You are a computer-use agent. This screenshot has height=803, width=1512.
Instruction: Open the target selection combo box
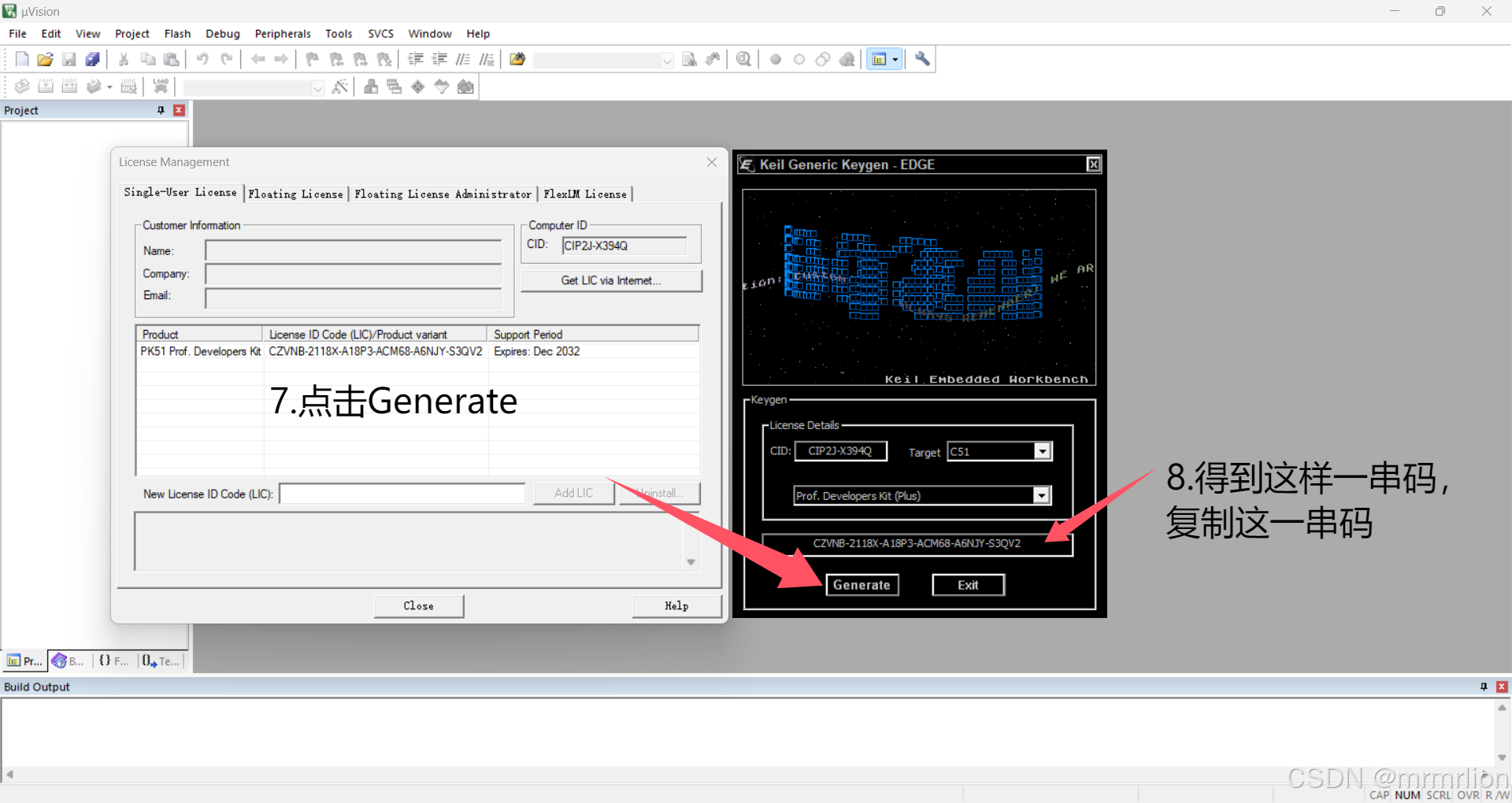click(254, 87)
